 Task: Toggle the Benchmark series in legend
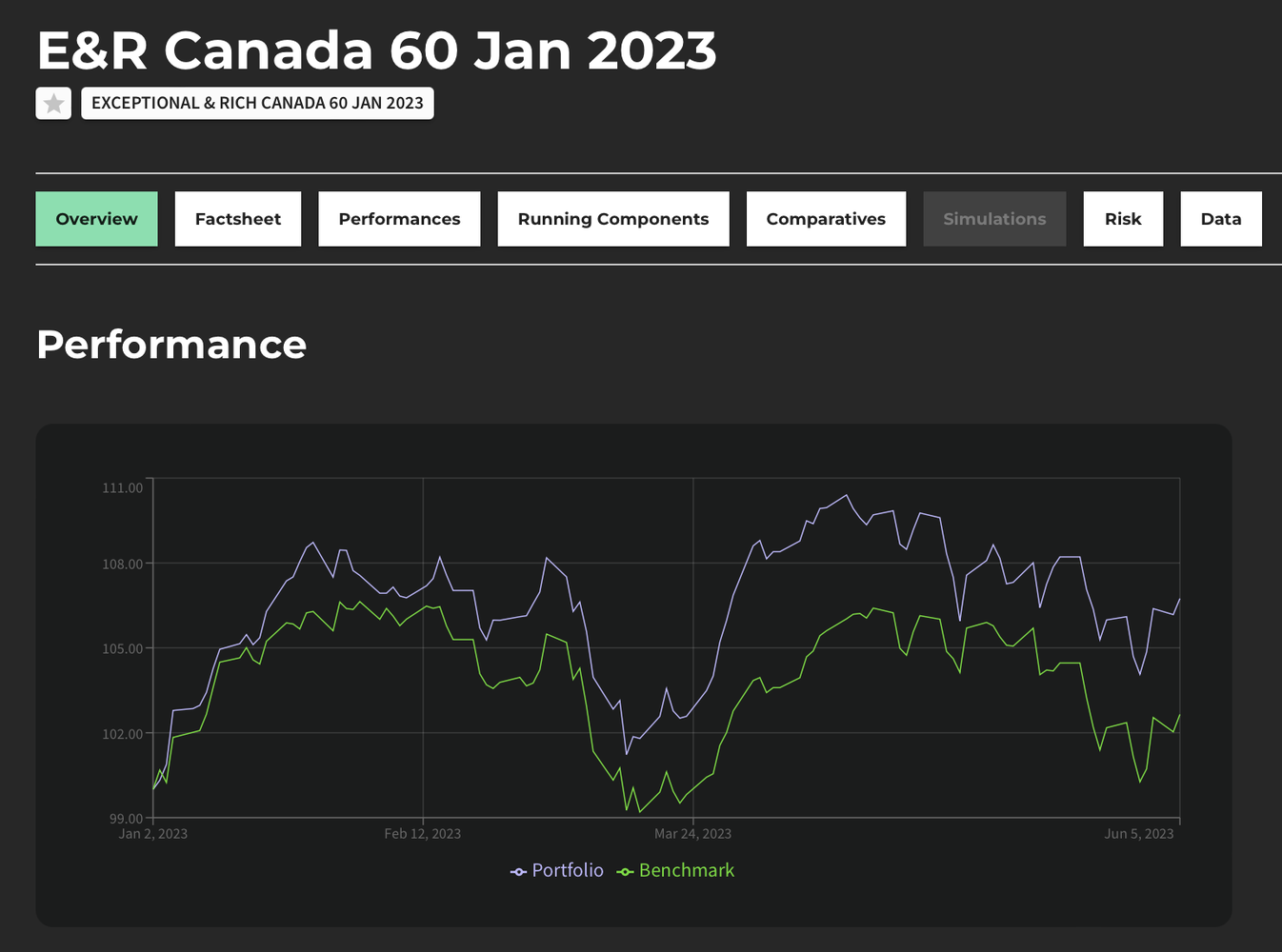(x=676, y=870)
